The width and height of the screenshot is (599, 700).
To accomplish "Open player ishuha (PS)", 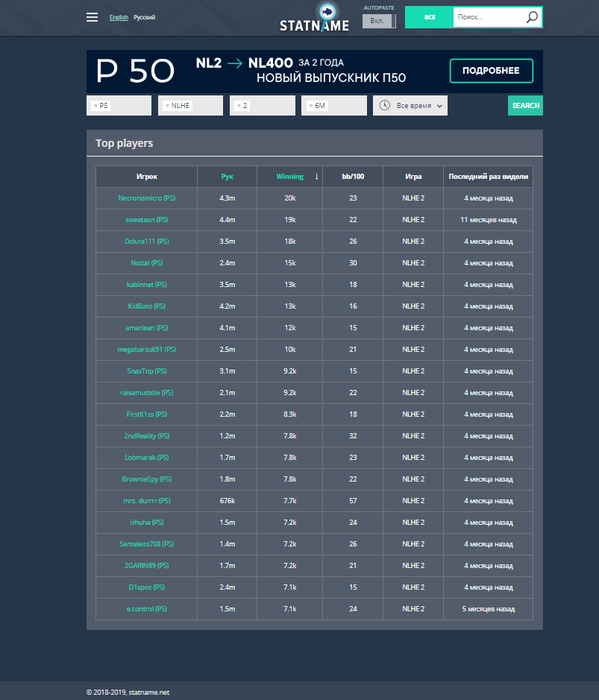I will pos(146,522).
